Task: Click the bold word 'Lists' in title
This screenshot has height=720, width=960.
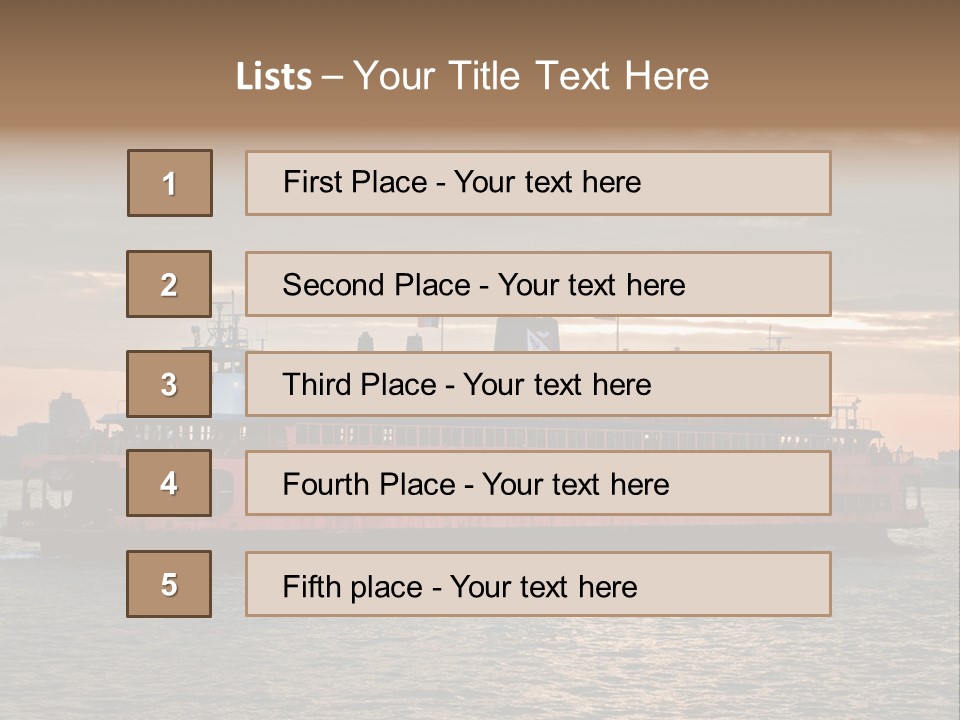Action: tap(274, 77)
